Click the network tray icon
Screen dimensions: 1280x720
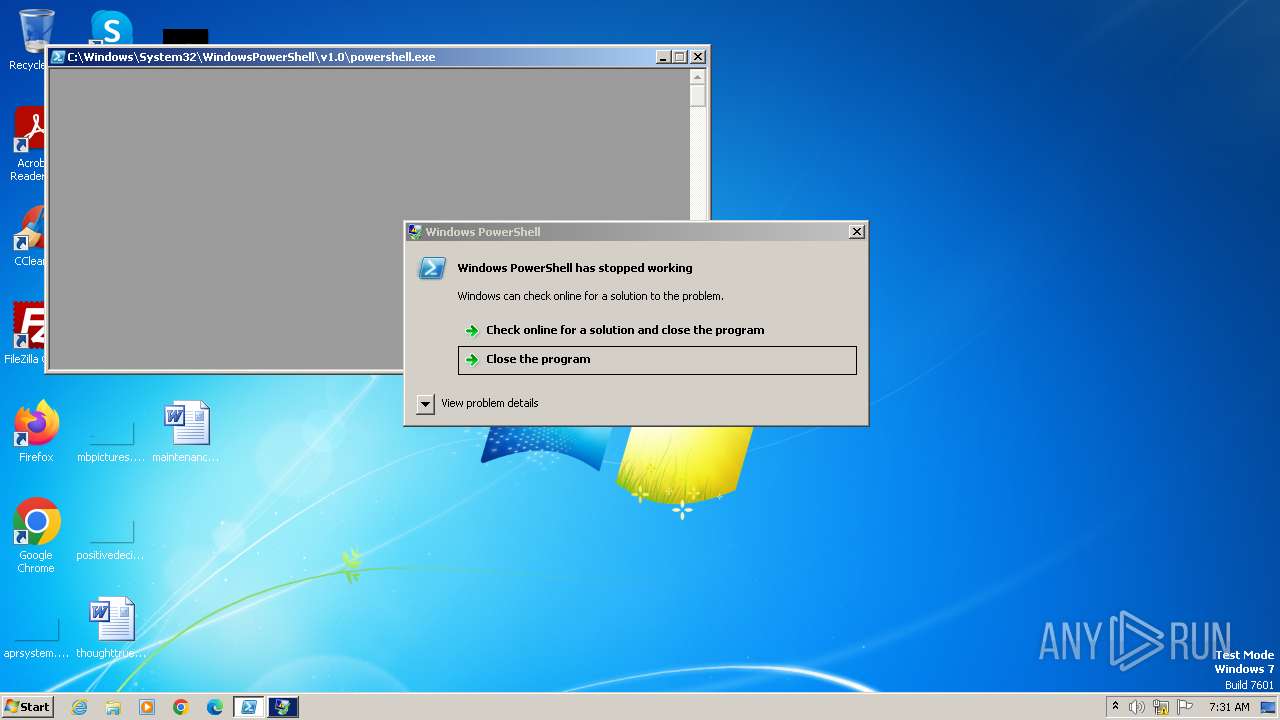[1161, 707]
